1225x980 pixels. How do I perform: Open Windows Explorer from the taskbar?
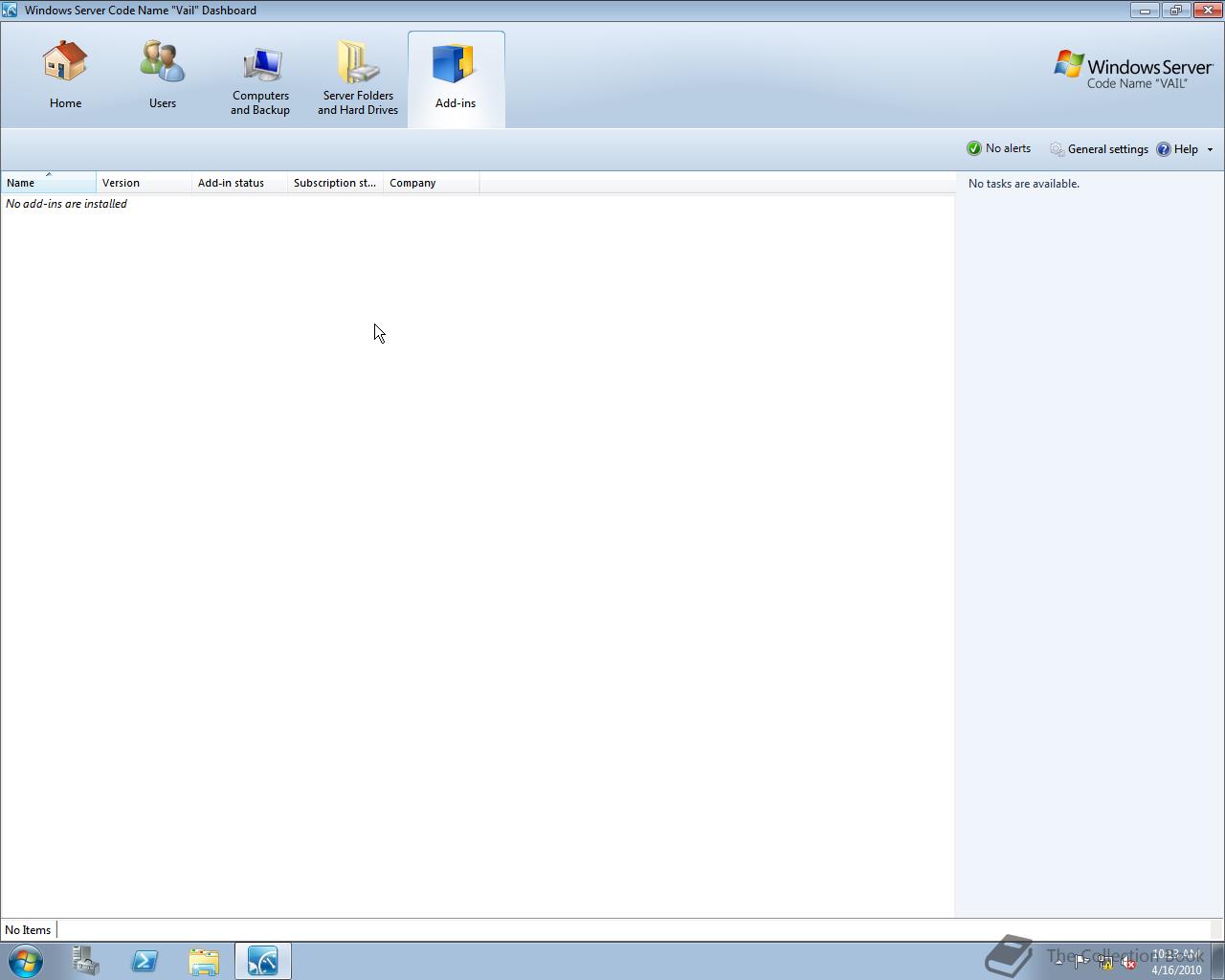click(x=204, y=961)
